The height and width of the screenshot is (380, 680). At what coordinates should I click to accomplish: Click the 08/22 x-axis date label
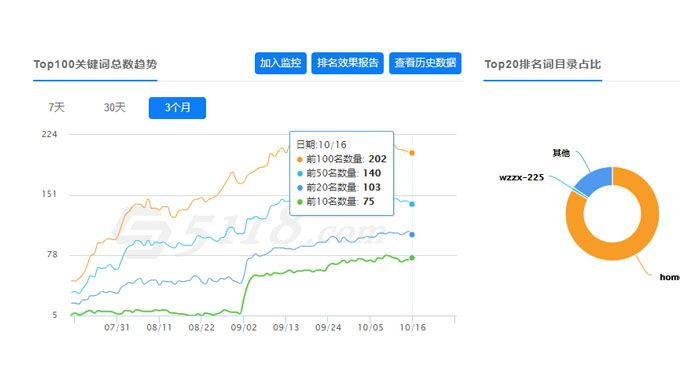(201, 328)
